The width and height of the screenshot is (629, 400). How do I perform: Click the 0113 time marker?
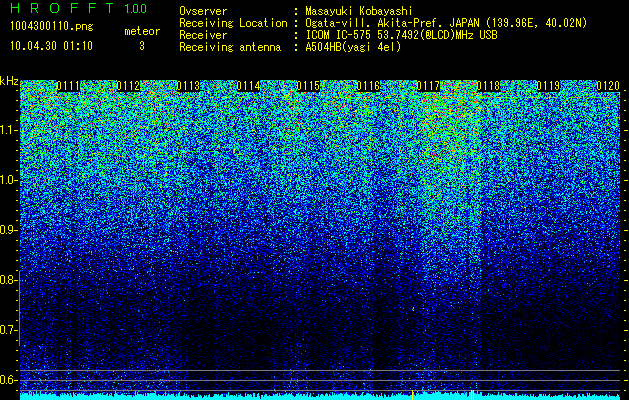point(188,86)
